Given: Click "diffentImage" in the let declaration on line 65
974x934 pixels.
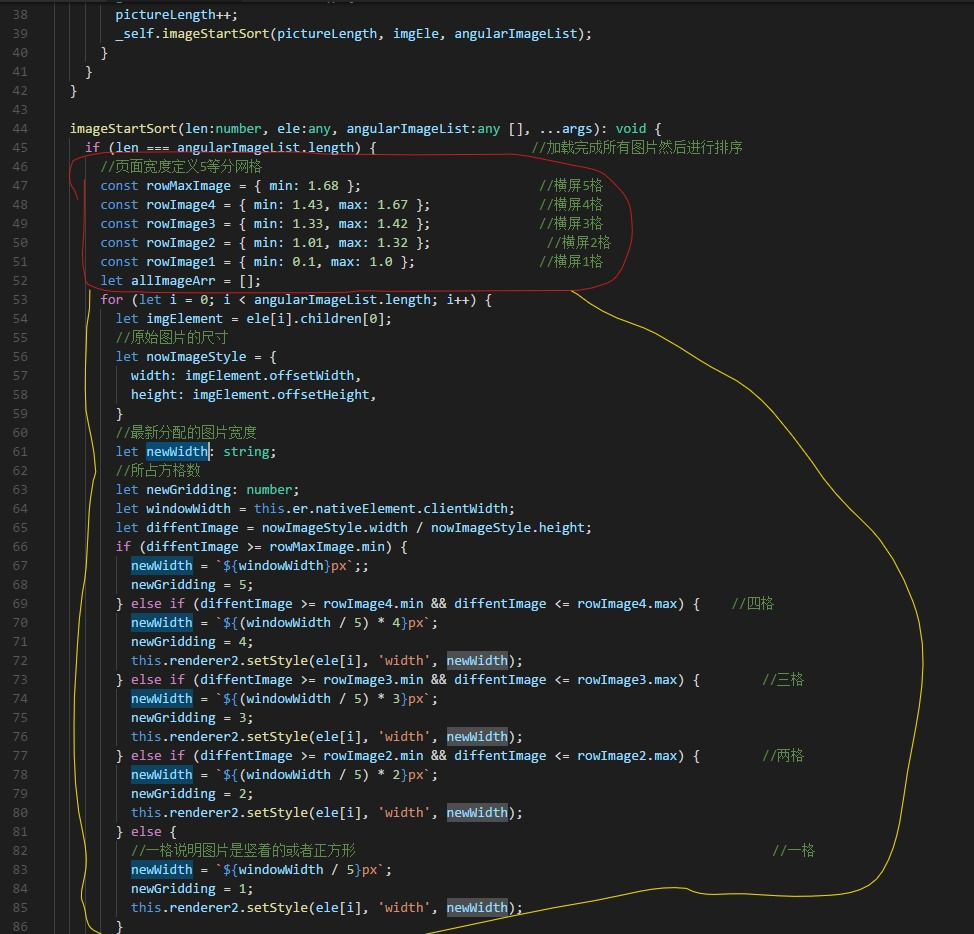Looking at the screenshot, I should (x=192, y=527).
